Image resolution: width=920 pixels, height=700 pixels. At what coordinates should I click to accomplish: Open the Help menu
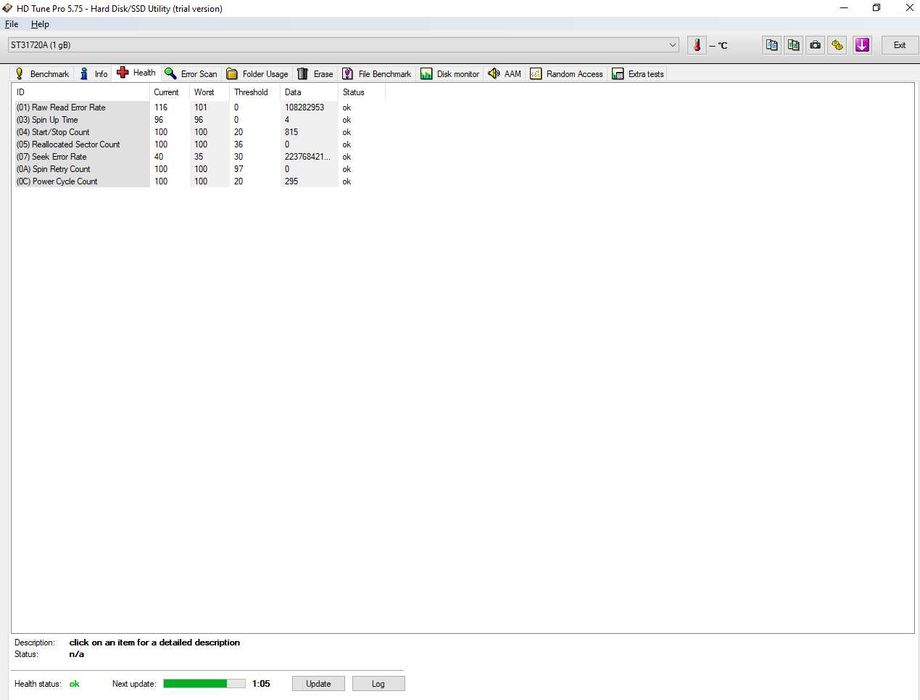pos(40,24)
